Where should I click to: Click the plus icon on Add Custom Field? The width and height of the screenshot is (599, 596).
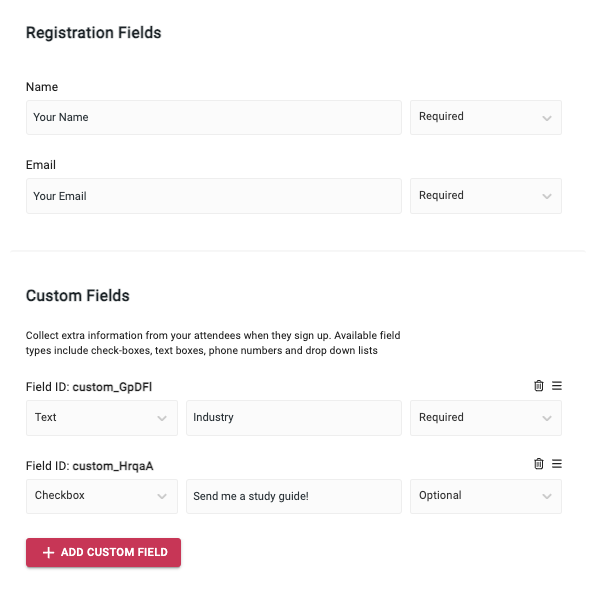tap(48, 552)
